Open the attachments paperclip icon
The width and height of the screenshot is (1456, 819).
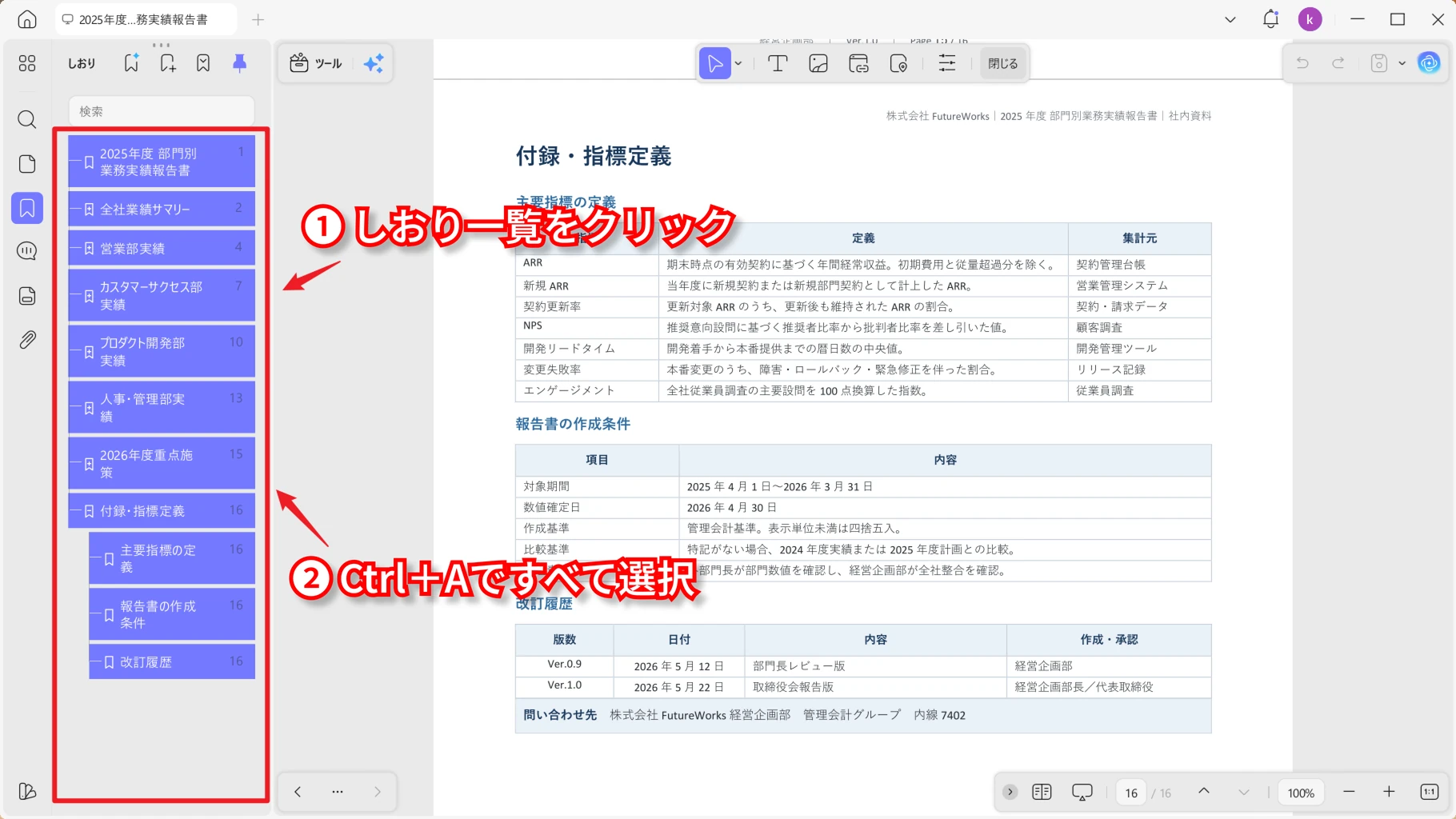(27, 339)
